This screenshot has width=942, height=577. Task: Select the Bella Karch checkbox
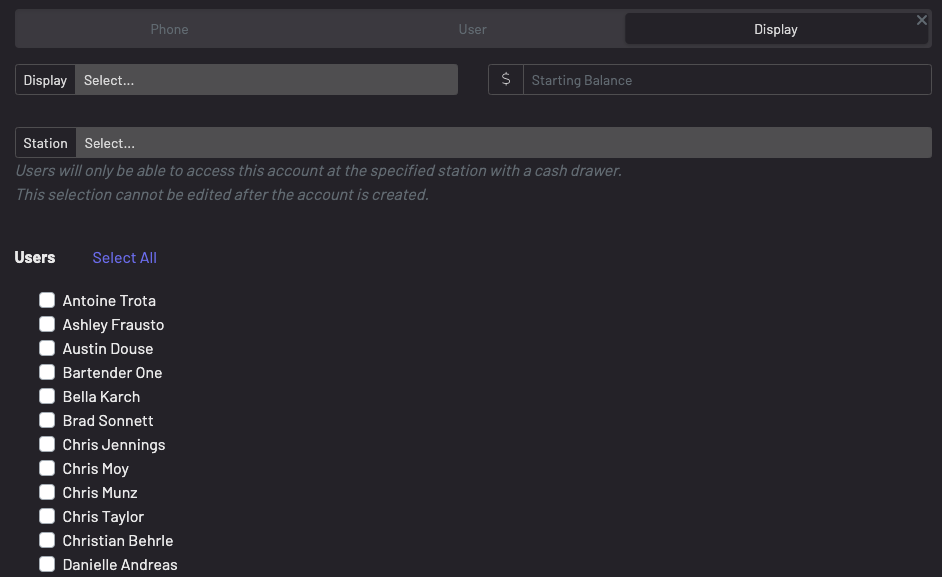[47, 396]
